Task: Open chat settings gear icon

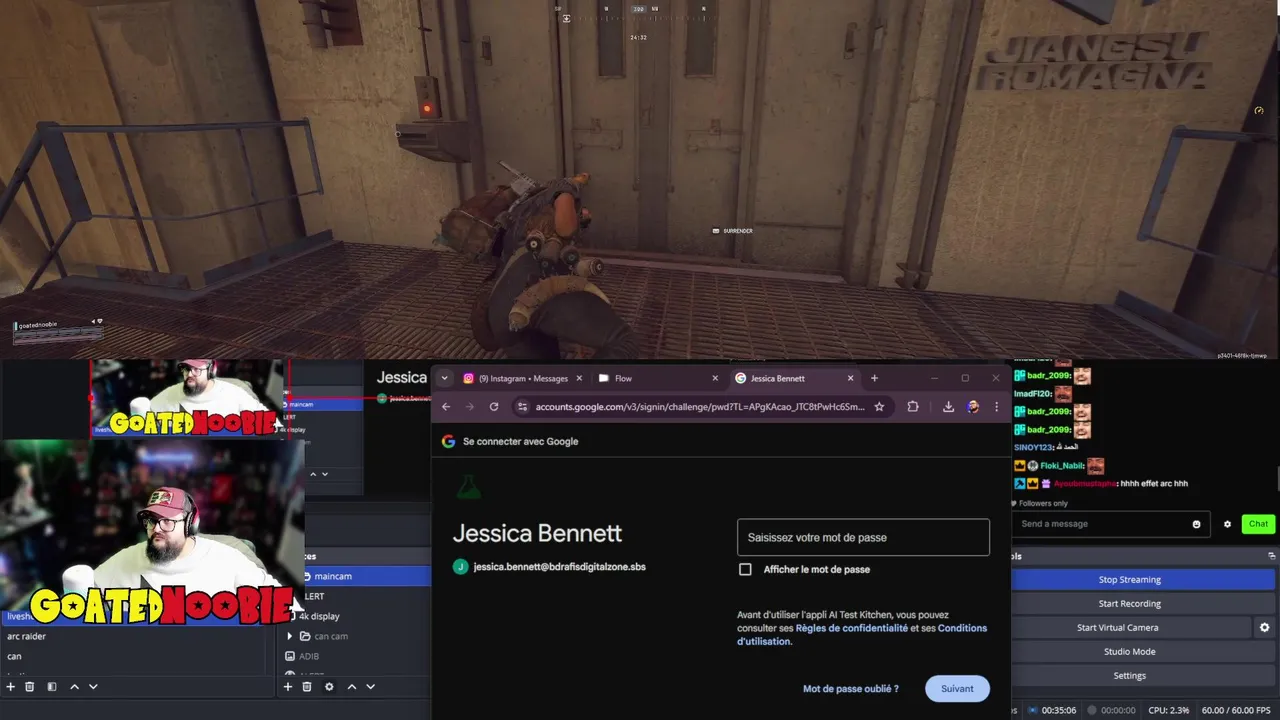Action: point(1227,524)
